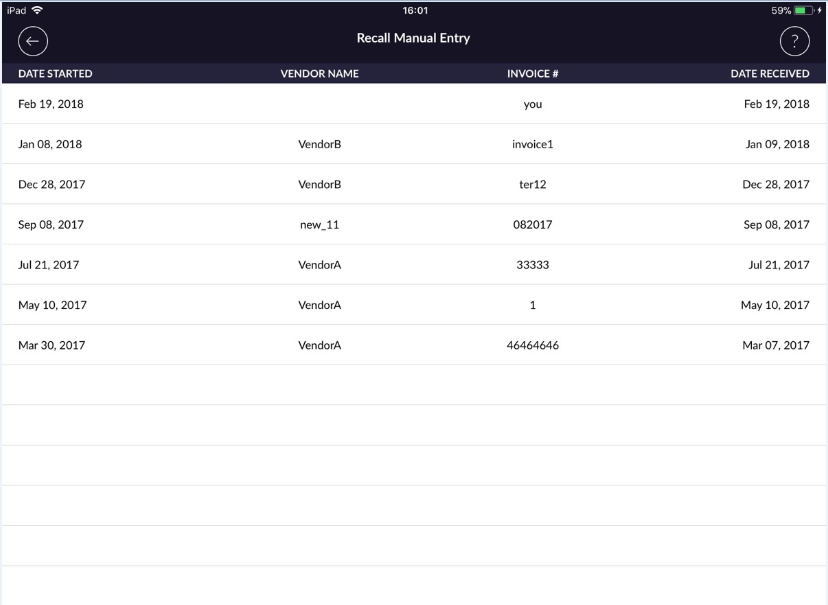Select the entry with invoice ter12

[532, 185]
